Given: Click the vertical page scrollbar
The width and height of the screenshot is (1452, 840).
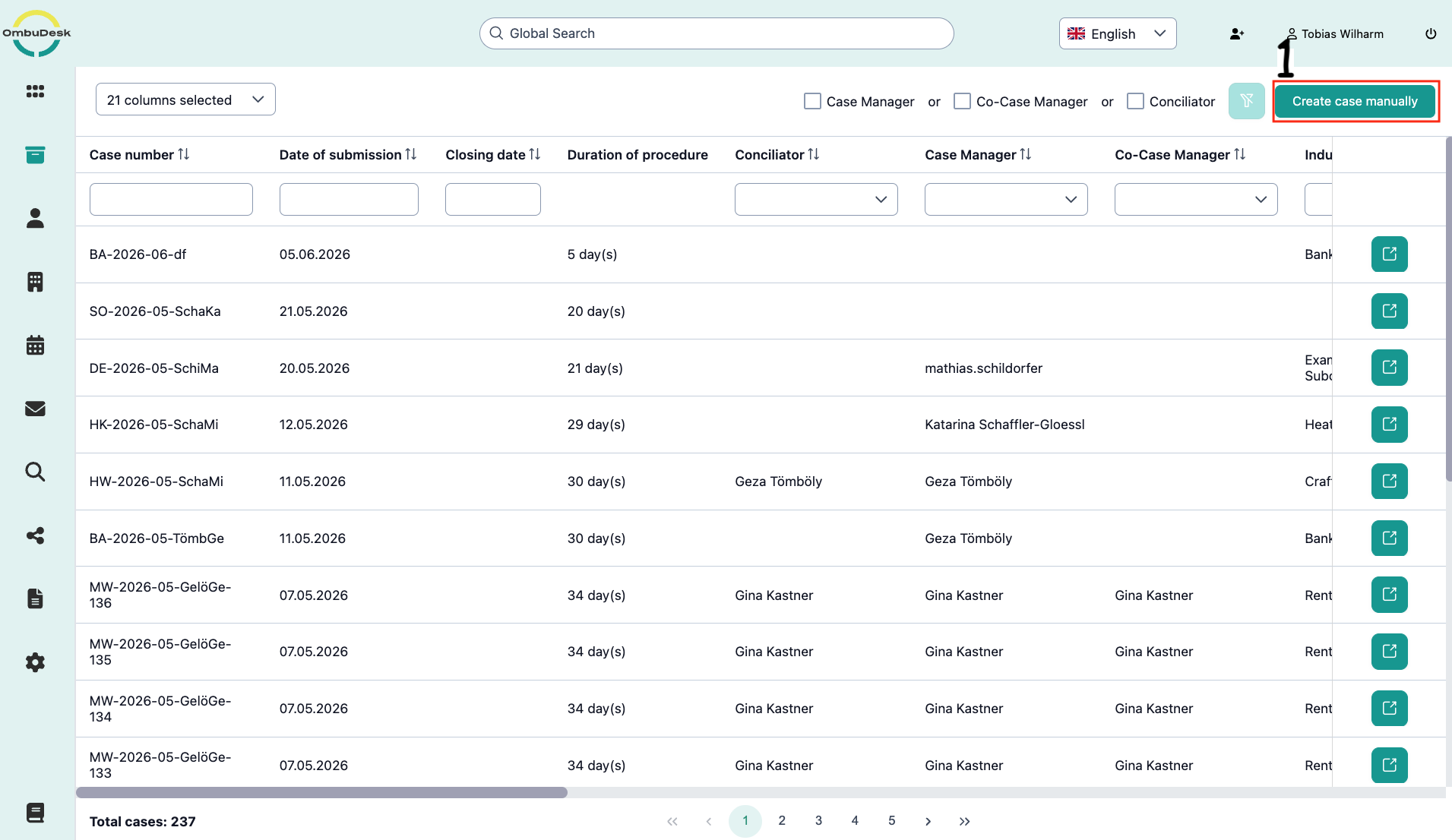Looking at the screenshot, I should point(1448,308).
